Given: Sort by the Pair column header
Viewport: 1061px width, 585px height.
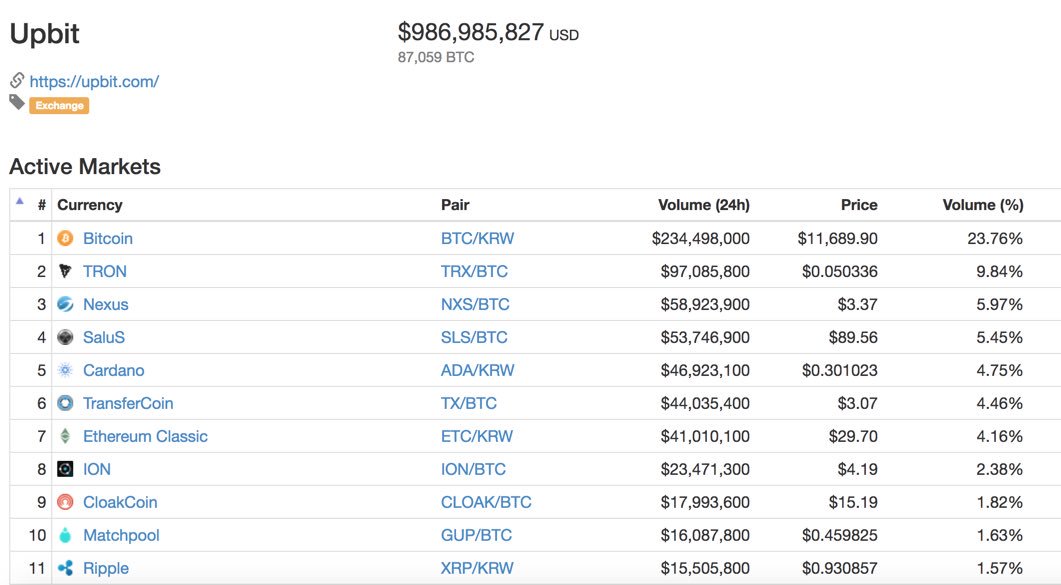Looking at the screenshot, I should click(455, 205).
